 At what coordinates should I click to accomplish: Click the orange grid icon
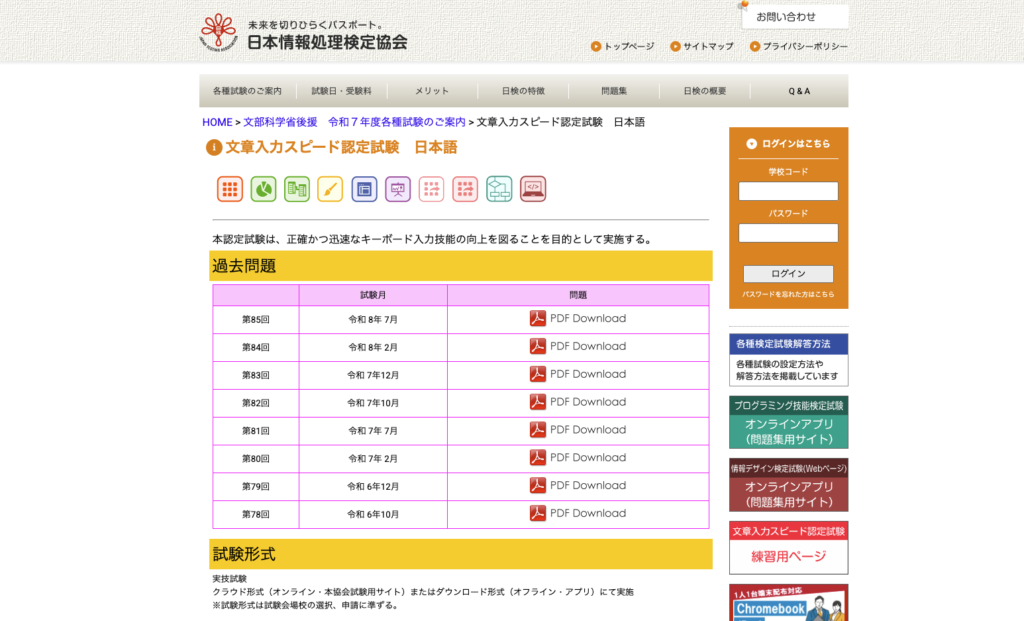coord(230,189)
